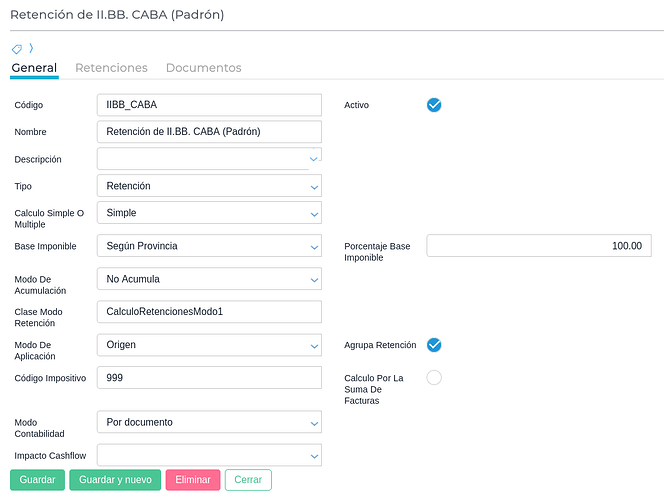Open the Documentos tab
The width and height of the screenshot is (664, 500).
pos(203,68)
